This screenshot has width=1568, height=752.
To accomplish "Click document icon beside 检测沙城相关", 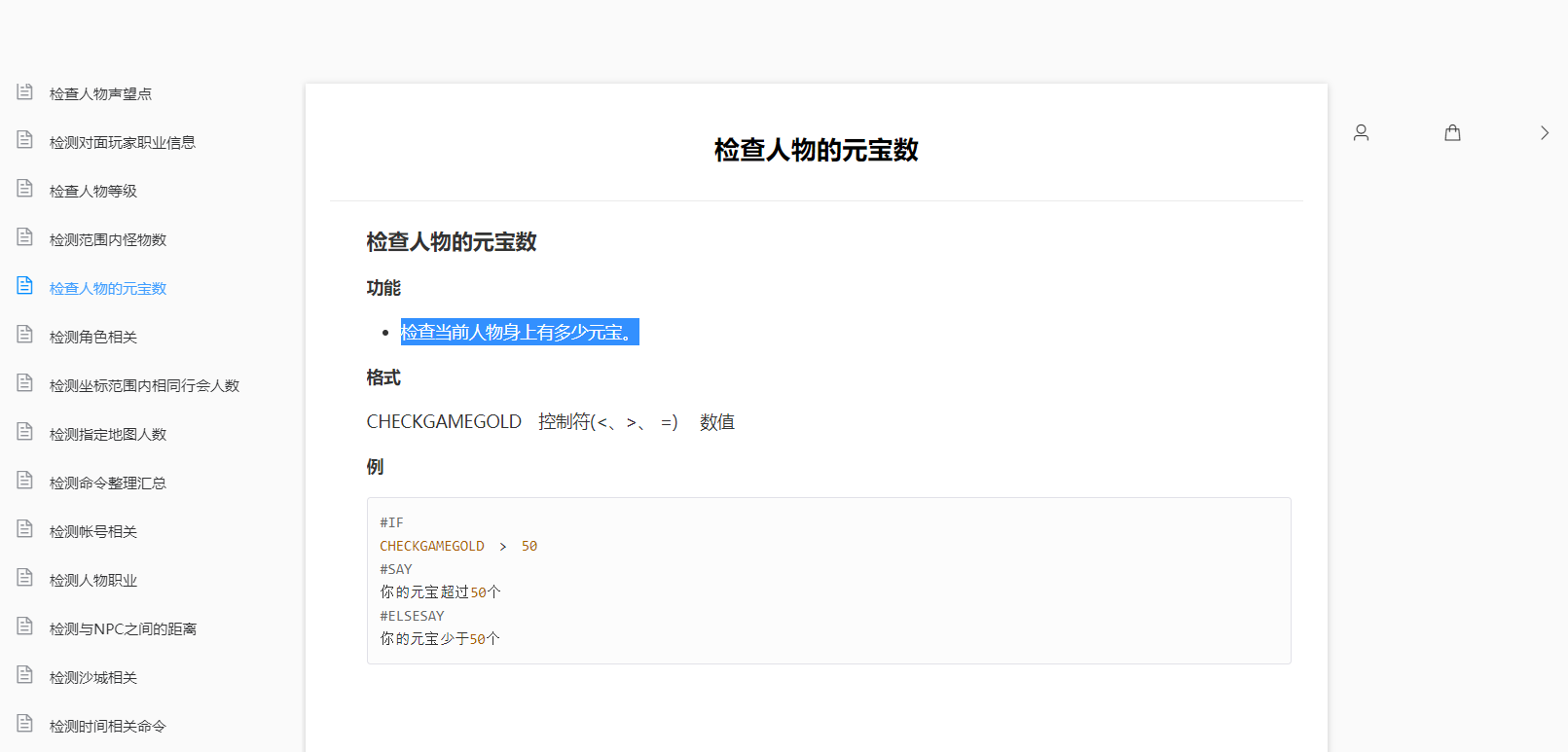I will tap(25, 675).
